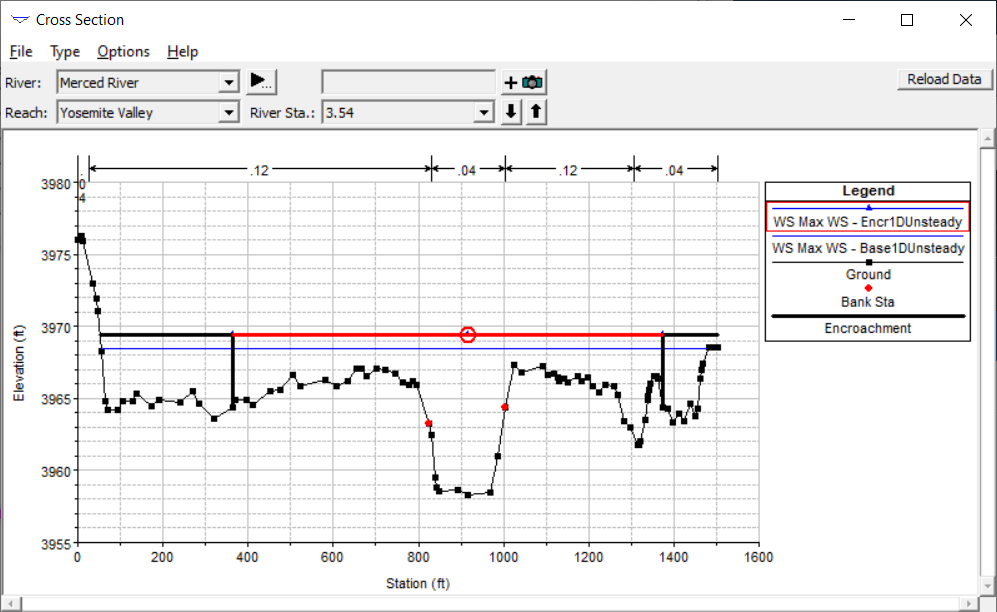Viewport: 997px width, 612px height.
Task: Open the River Sta. dropdown
Action: [x=485, y=113]
